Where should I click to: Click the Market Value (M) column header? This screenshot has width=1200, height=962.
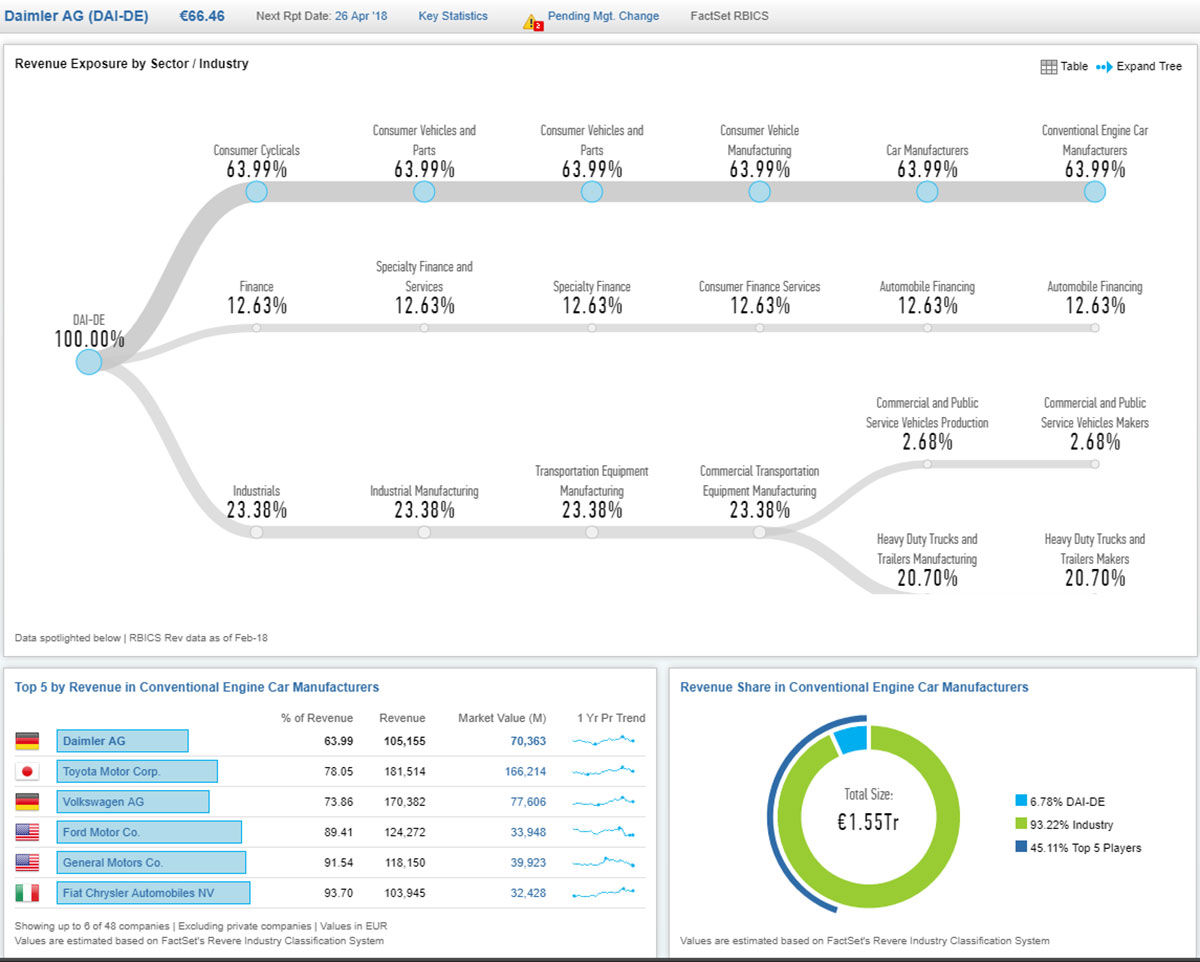pos(502,718)
